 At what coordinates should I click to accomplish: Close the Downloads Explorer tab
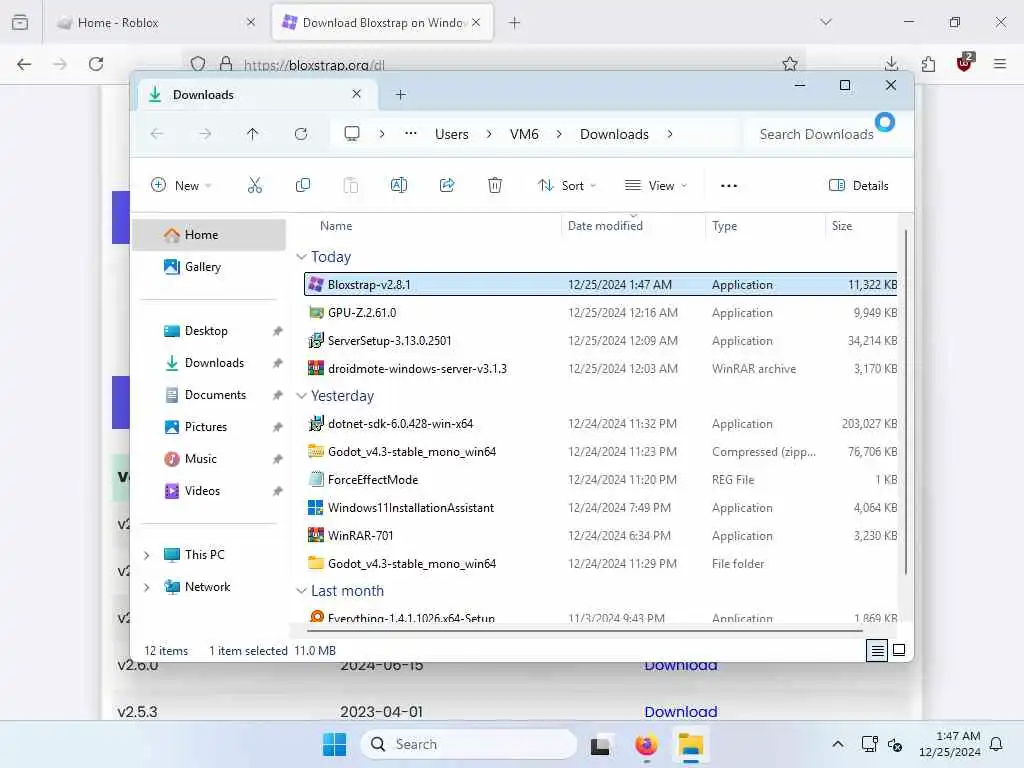tap(357, 94)
